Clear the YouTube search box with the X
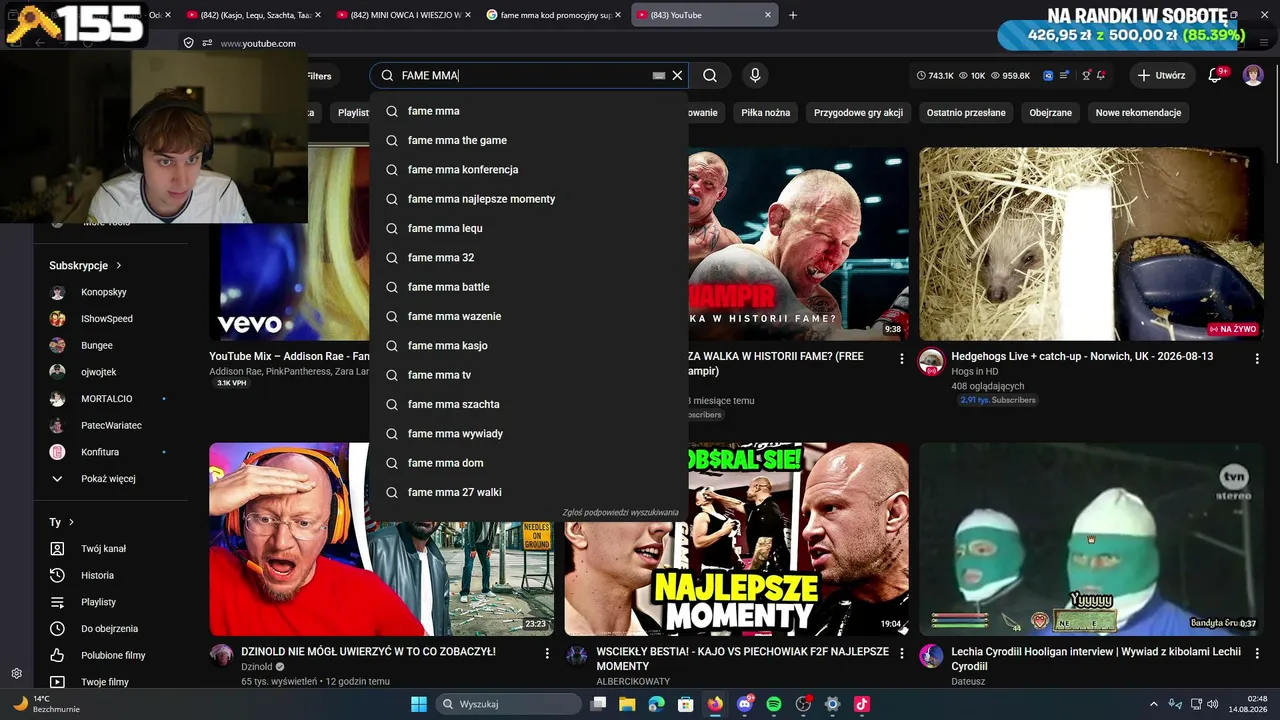Screen dimensions: 1280x720 pyautogui.click(x=677, y=75)
